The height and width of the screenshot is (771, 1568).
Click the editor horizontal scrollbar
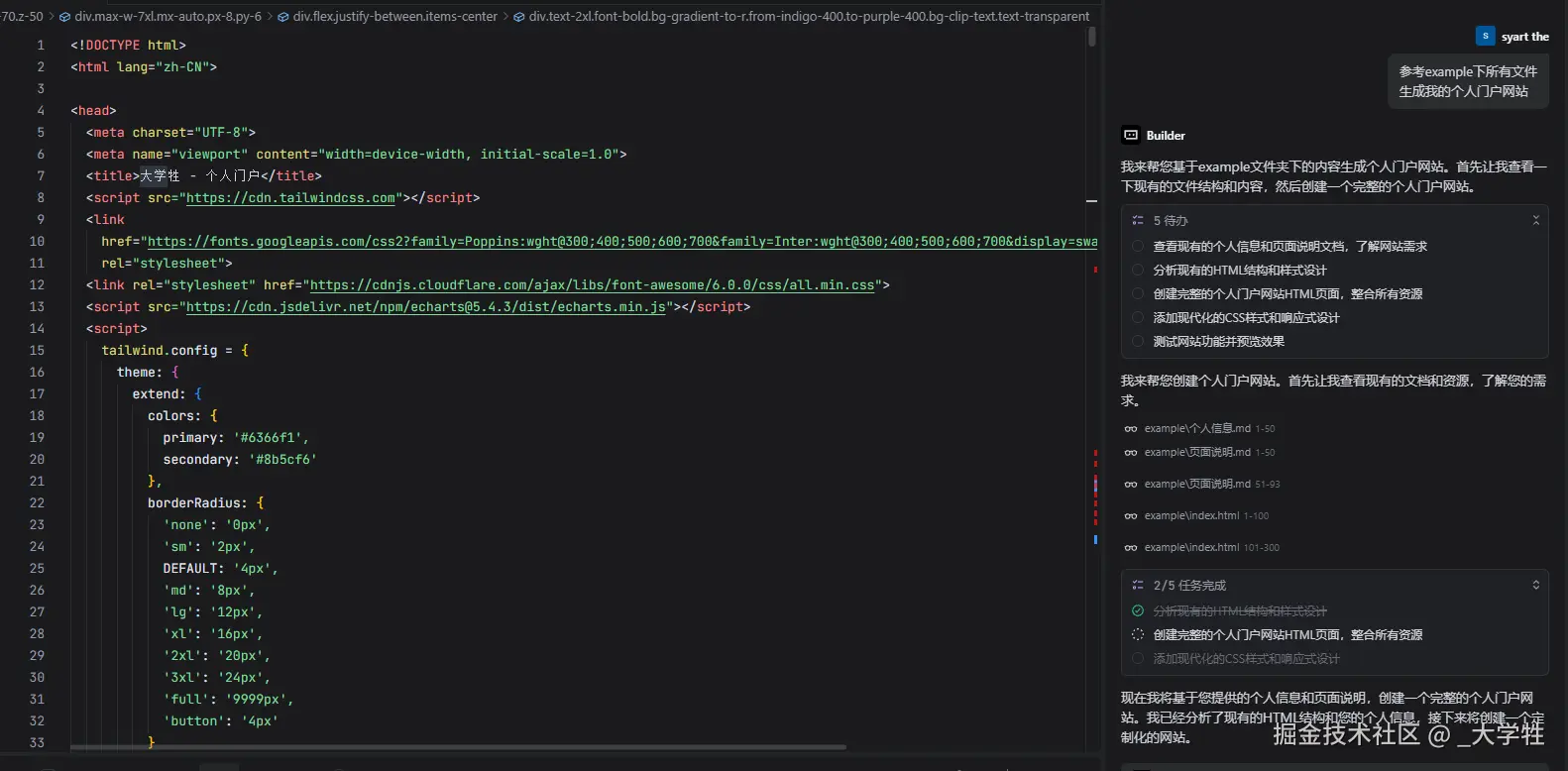pyautogui.click(x=458, y=747)
